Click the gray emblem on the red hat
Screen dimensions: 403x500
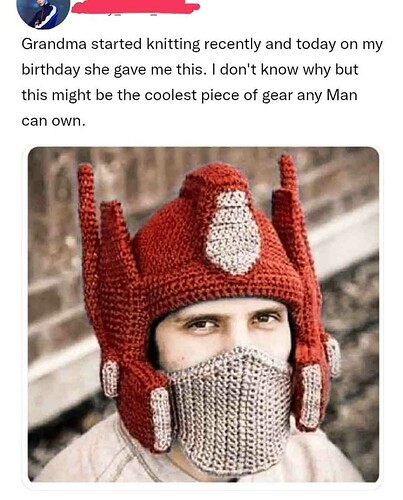(233, 232)
